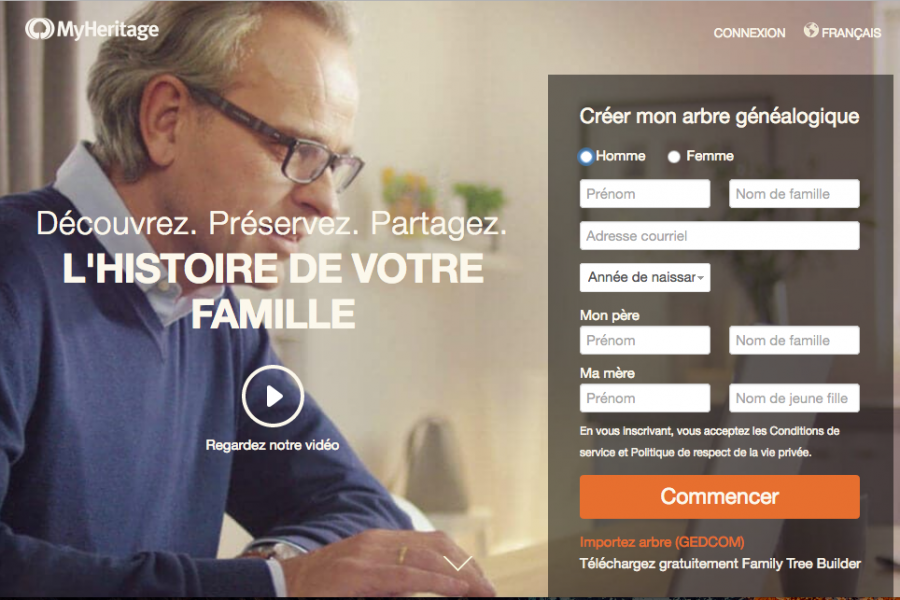Select the Homme radio button

(586, 156)
